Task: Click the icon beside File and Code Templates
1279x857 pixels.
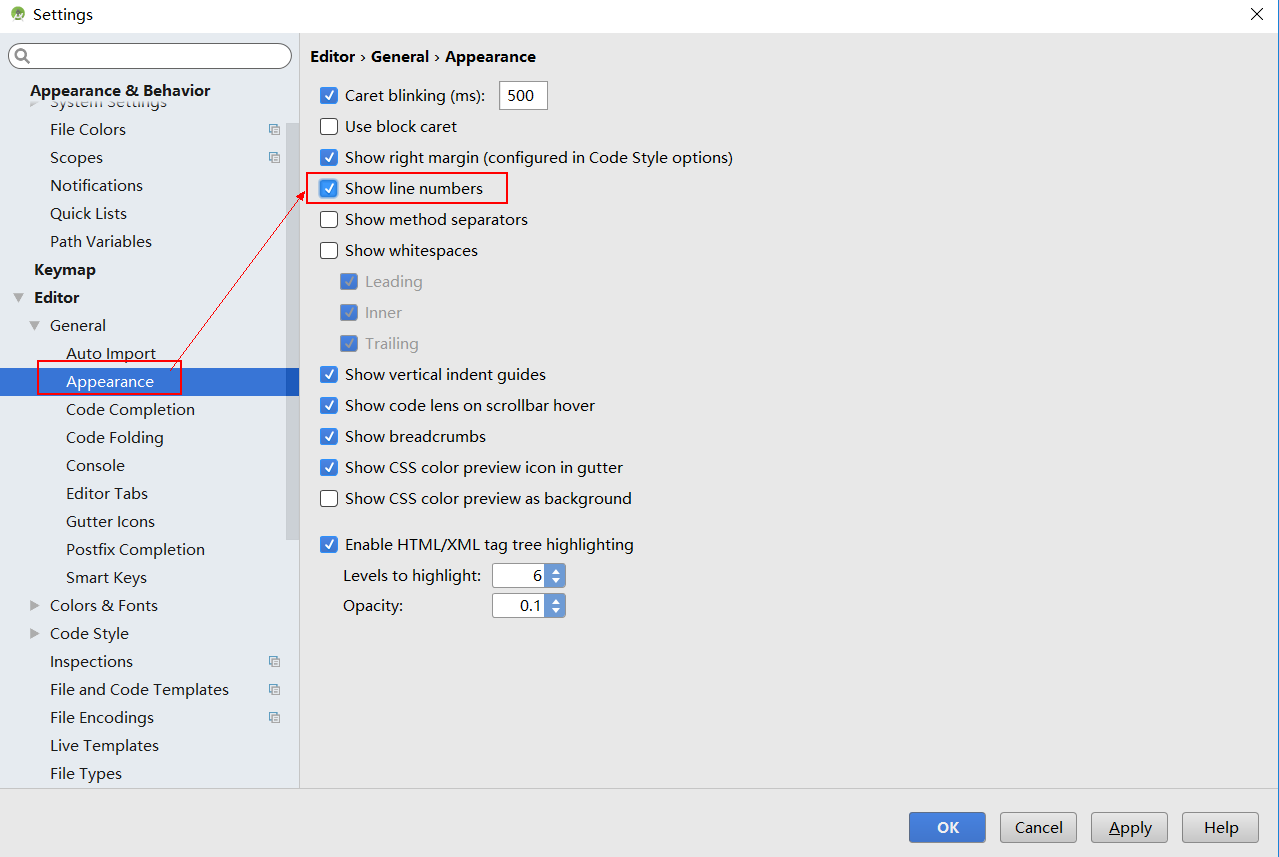Action: coord(274,690)
